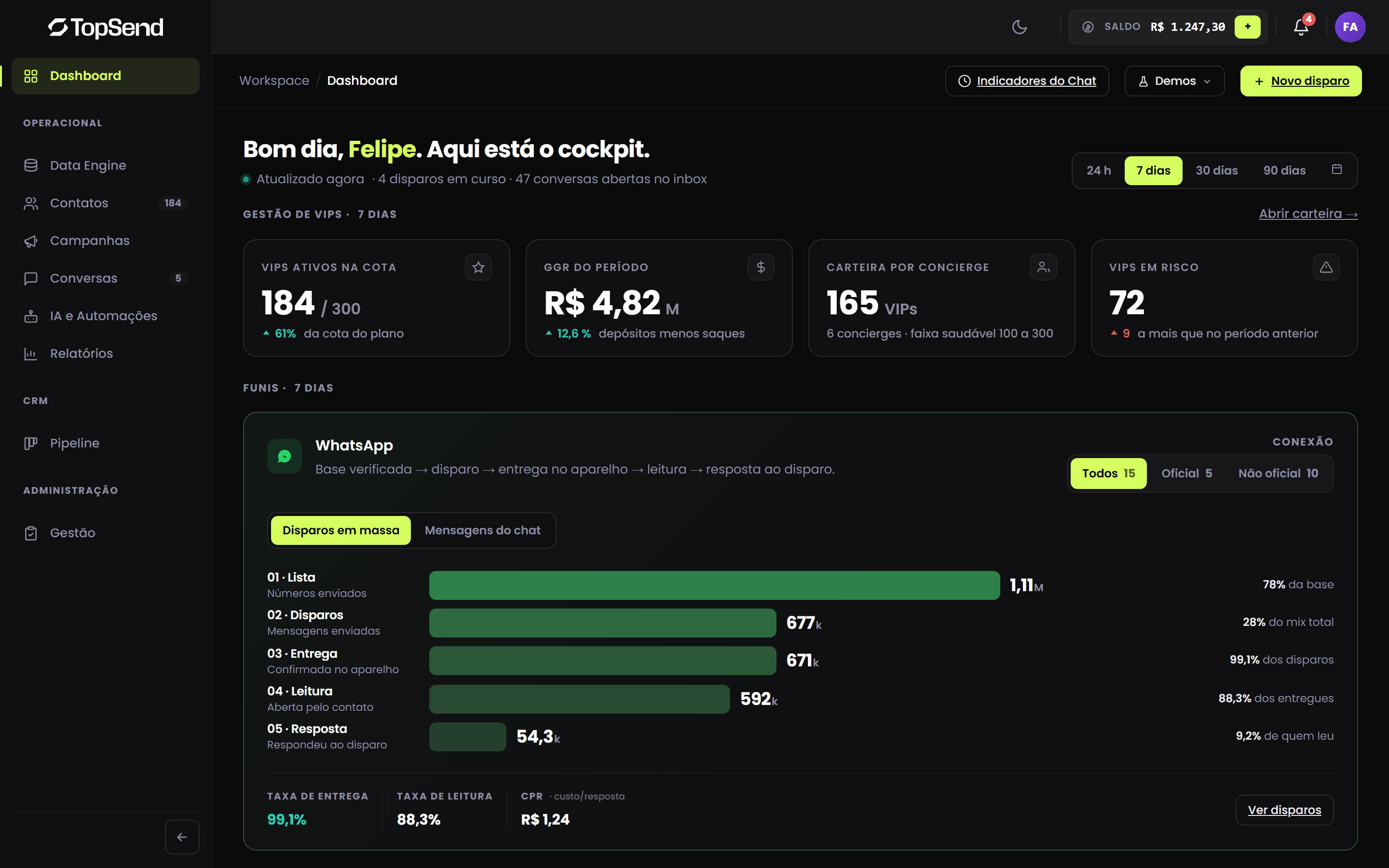The height and width of the screenshot is (868, 1389).
Task: Open Campanhas menu item
Action: click(x=106, y=241)
